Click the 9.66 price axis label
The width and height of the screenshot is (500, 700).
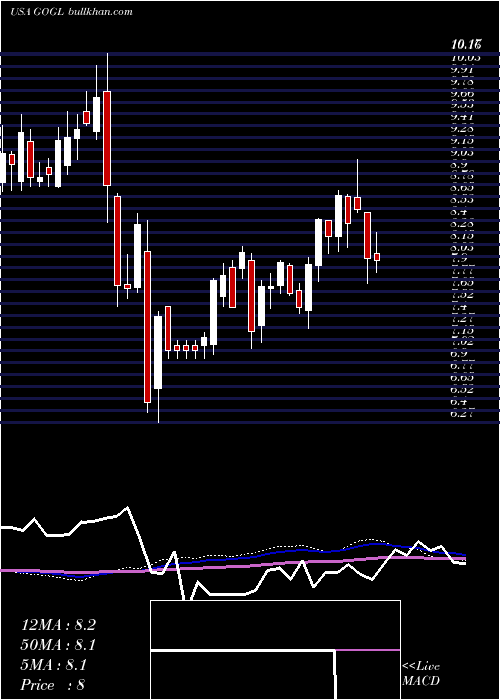click(462, 93)
